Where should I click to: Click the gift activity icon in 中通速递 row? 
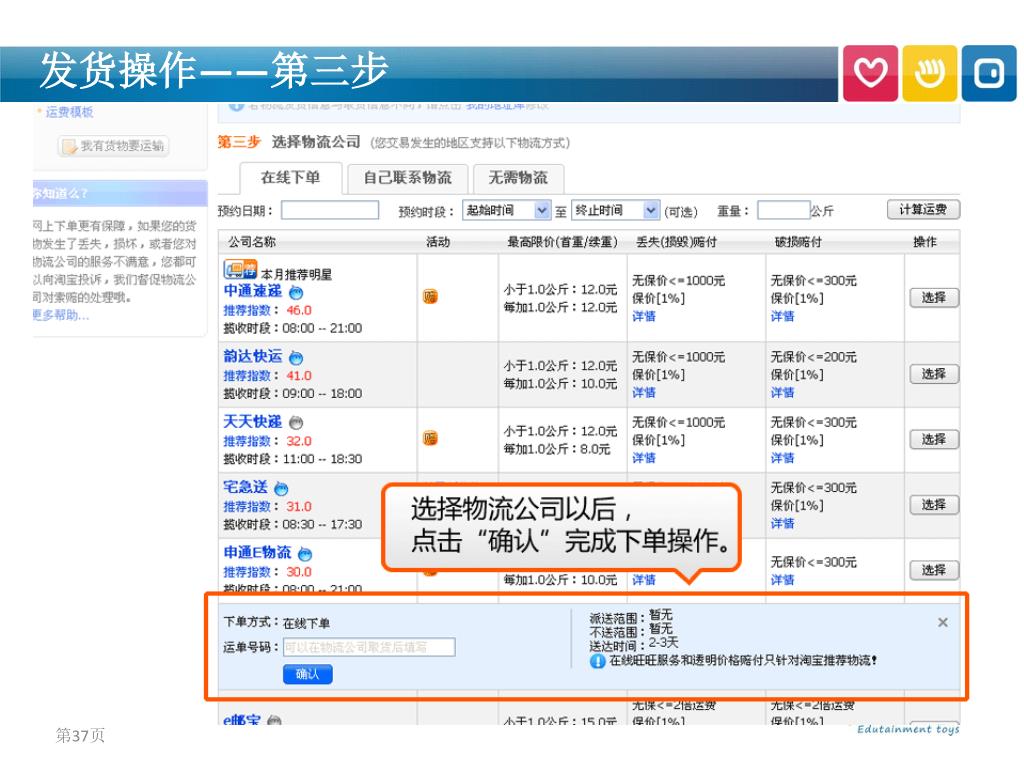pyautogui.click(x=430, y=296)
